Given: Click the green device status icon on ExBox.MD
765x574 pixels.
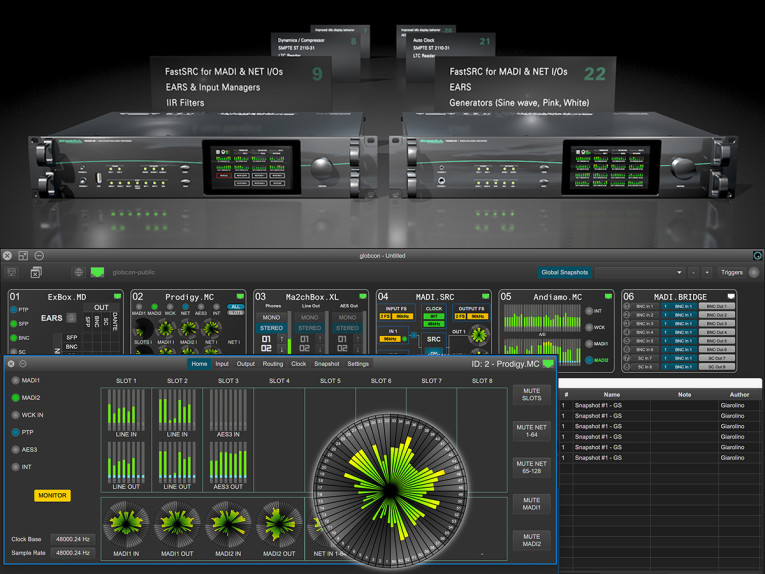Looking at the screenshot, I should tap(117, 297).
